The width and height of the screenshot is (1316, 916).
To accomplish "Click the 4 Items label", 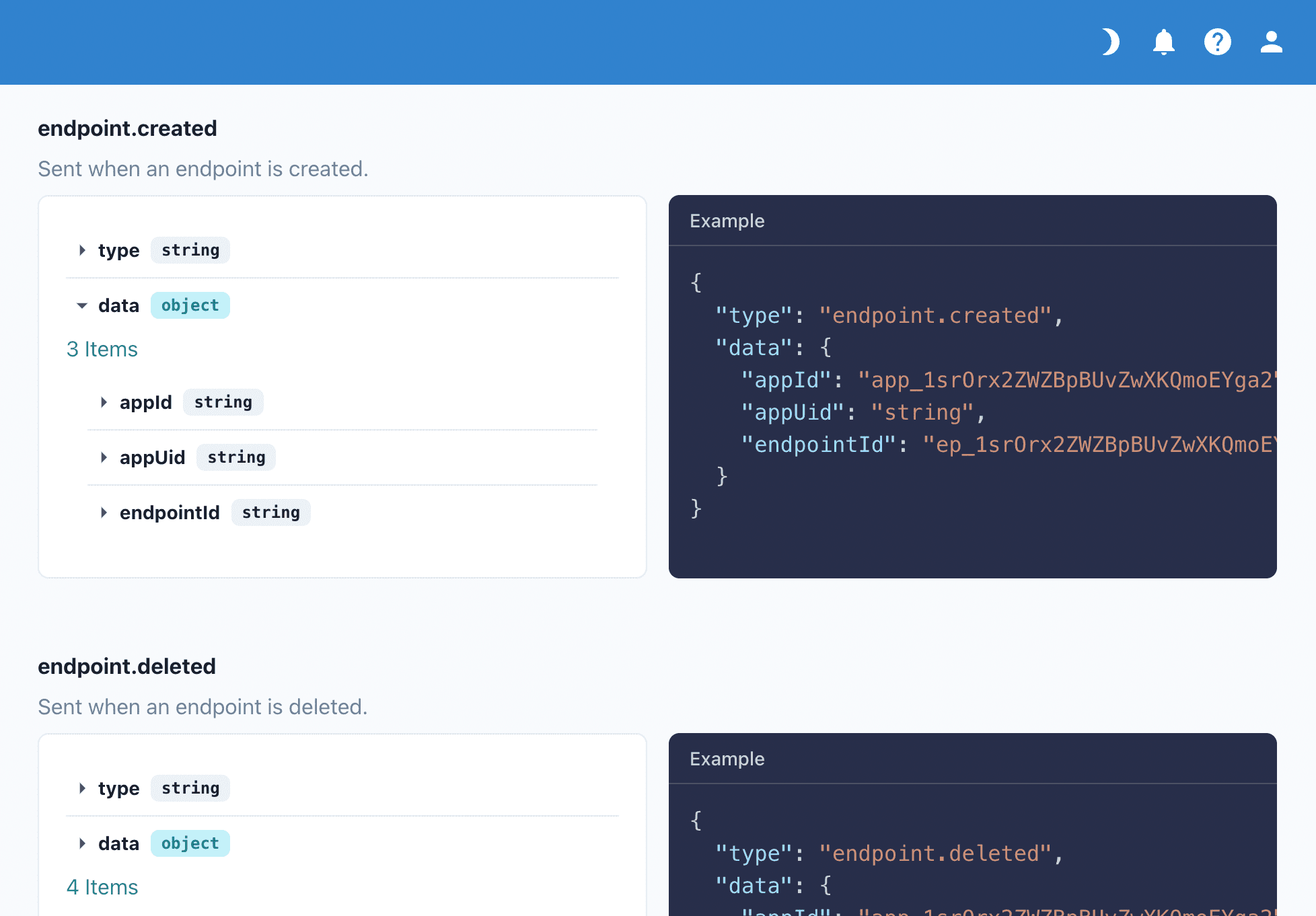I will tap(102, 887).
